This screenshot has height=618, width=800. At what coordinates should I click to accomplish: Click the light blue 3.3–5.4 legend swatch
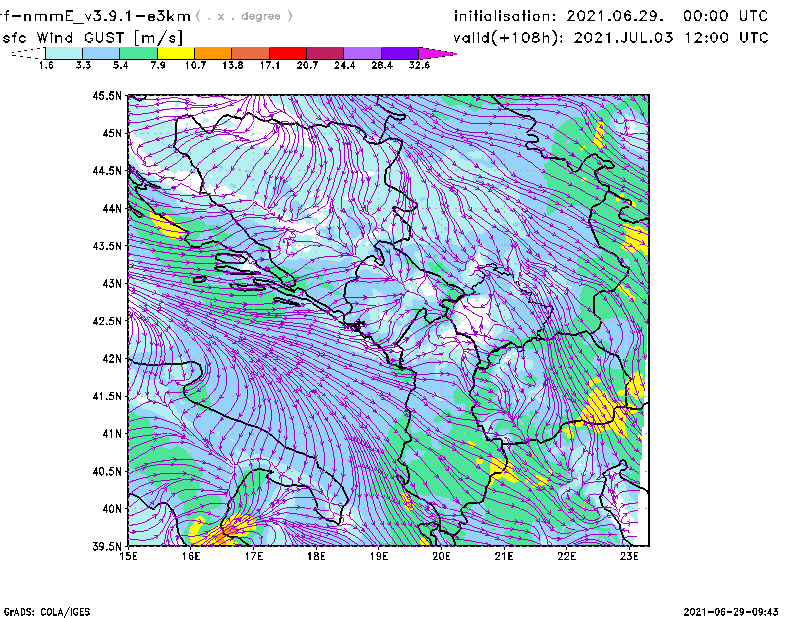coord(101,53)
